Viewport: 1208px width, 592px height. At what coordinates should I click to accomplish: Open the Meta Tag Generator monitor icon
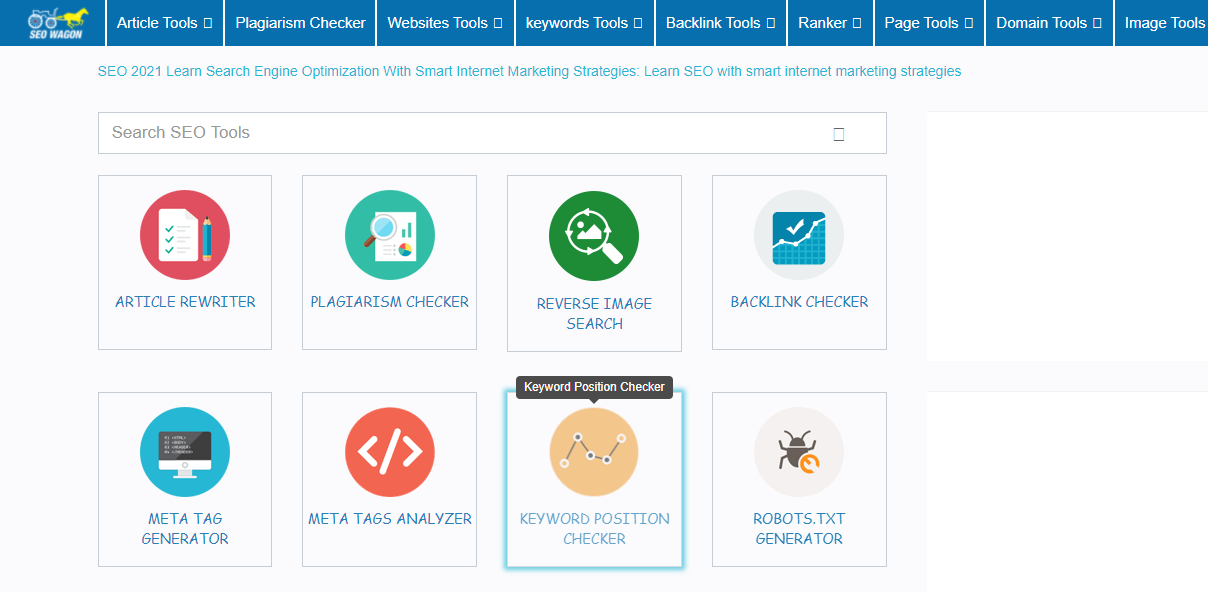point(185,452)
